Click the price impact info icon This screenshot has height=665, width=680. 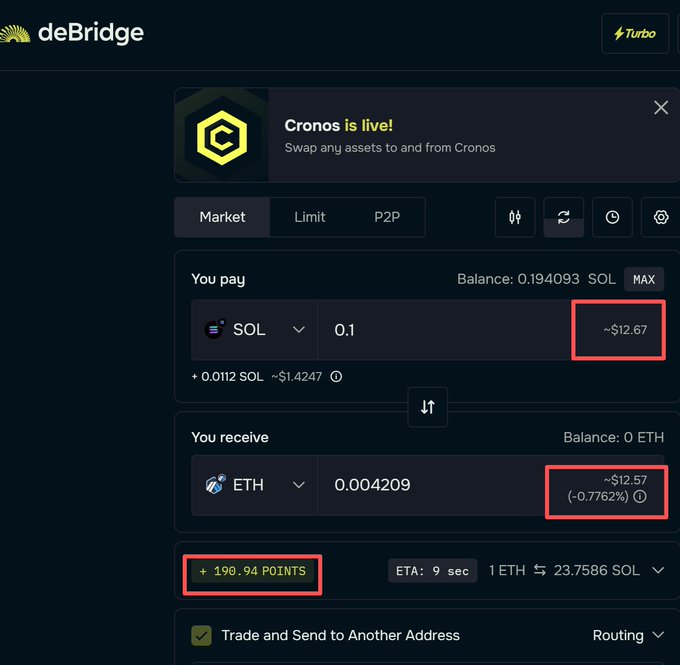coord(640,496)
